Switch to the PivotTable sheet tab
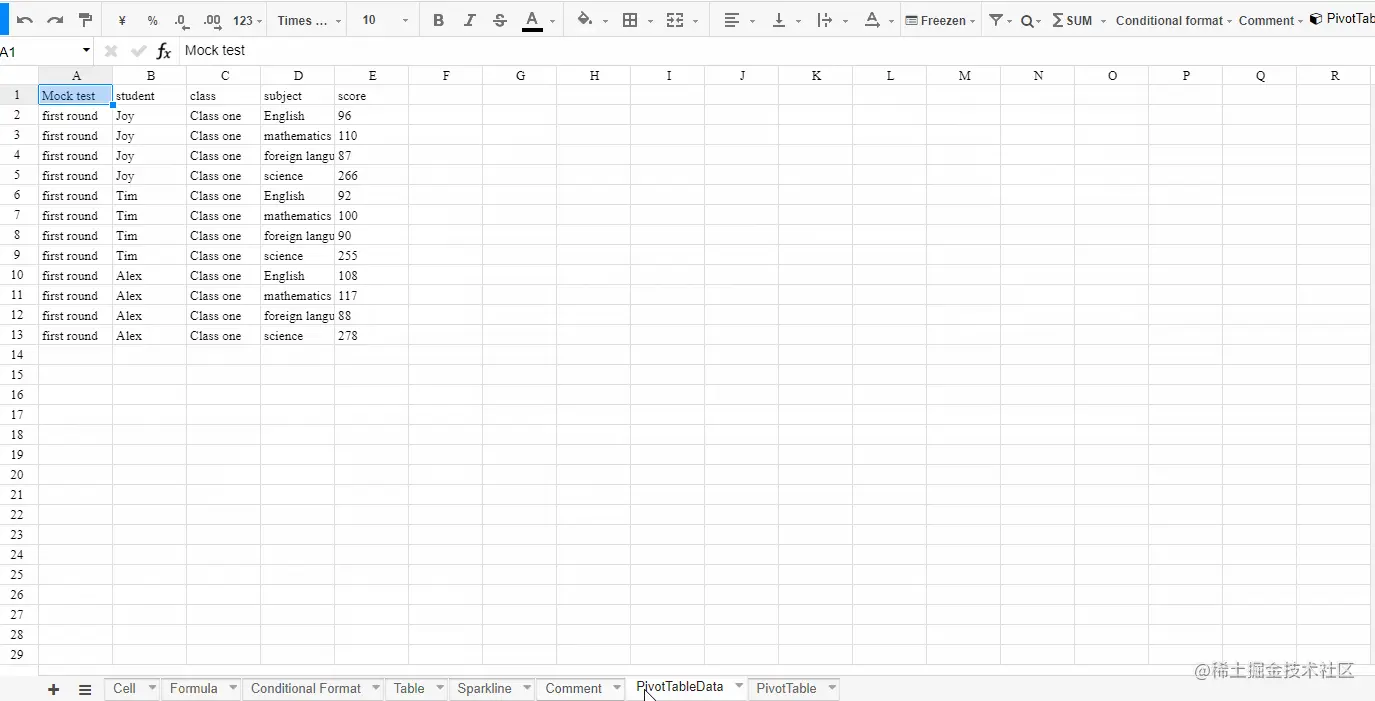The width and height of the screenshot is (1375, 701). (x=786, y=688)
